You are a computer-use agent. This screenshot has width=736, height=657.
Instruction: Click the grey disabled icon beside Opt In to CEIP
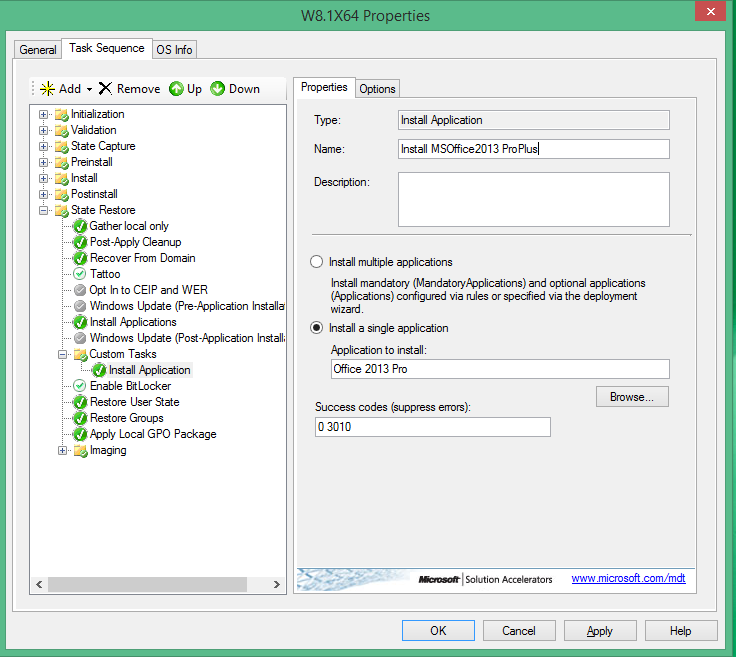click(x=81, y=290)
